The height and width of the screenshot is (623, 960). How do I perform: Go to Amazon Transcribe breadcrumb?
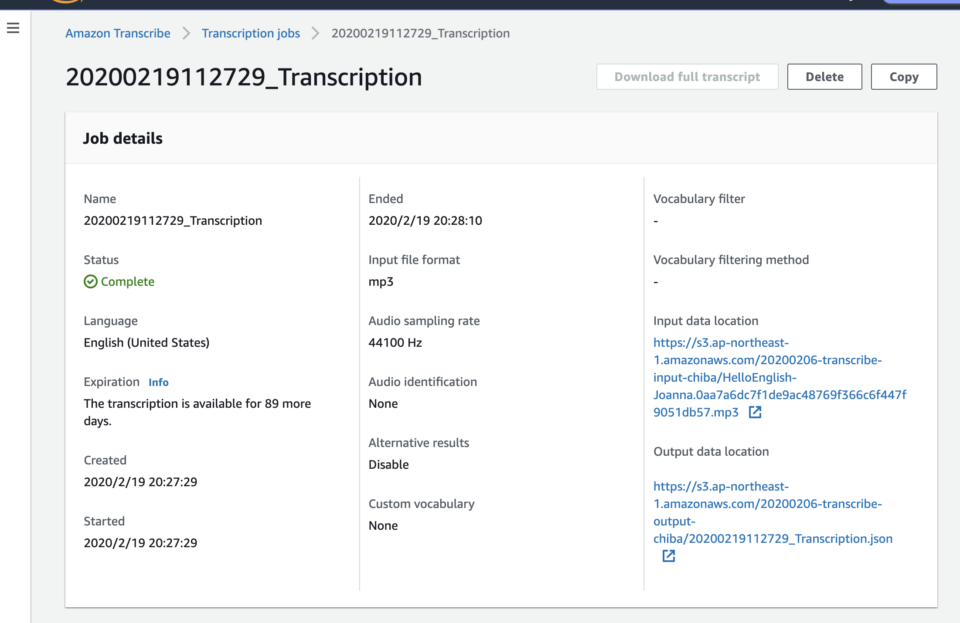pos(118,33)
